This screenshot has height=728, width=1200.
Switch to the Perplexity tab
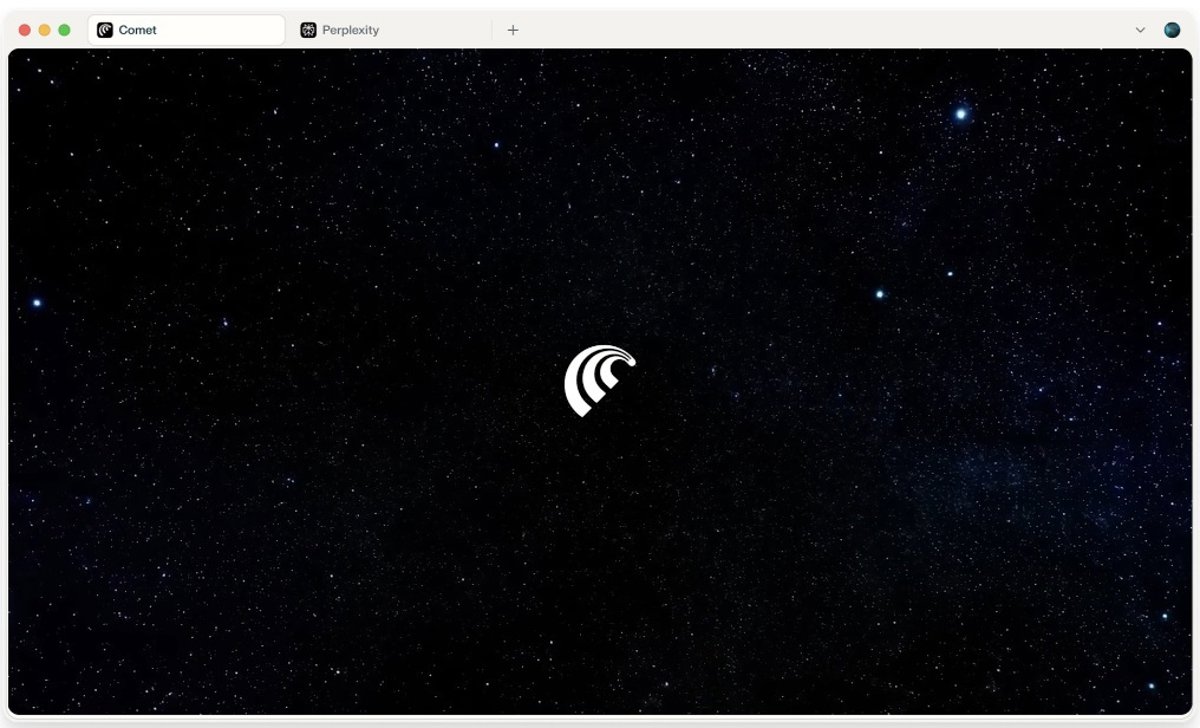point(350,30)
